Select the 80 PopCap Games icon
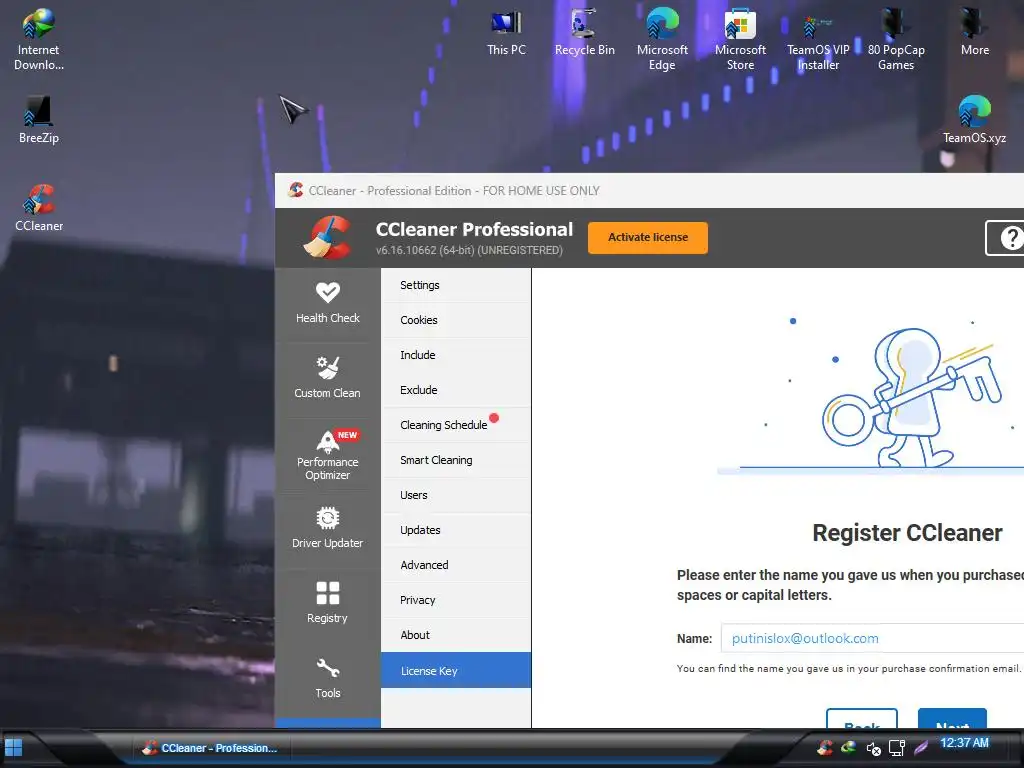This screenshot has width=1024, height=768. click(x=896, y=39)
